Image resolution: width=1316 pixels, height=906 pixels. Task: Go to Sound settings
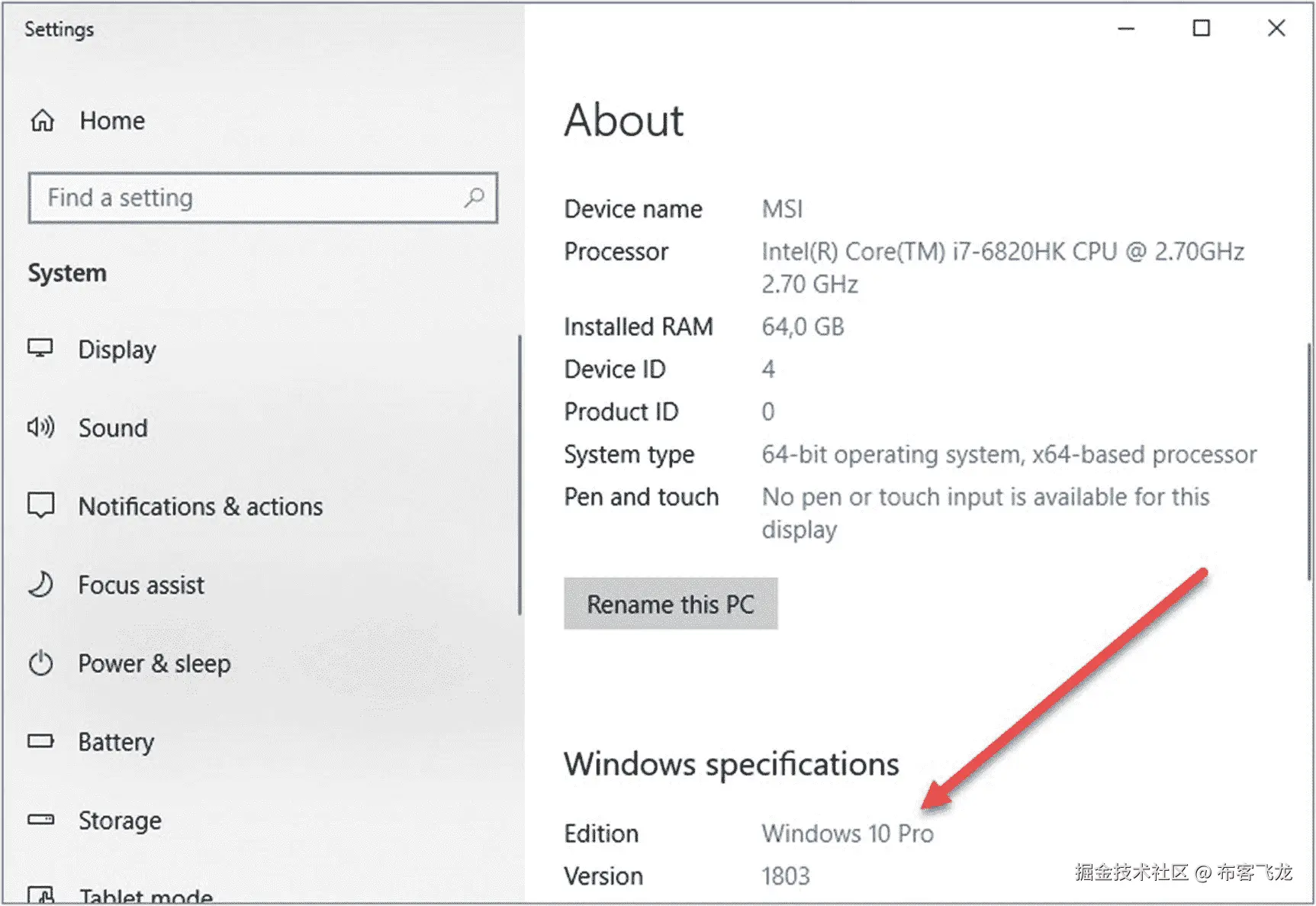click(x=113, y=428)
